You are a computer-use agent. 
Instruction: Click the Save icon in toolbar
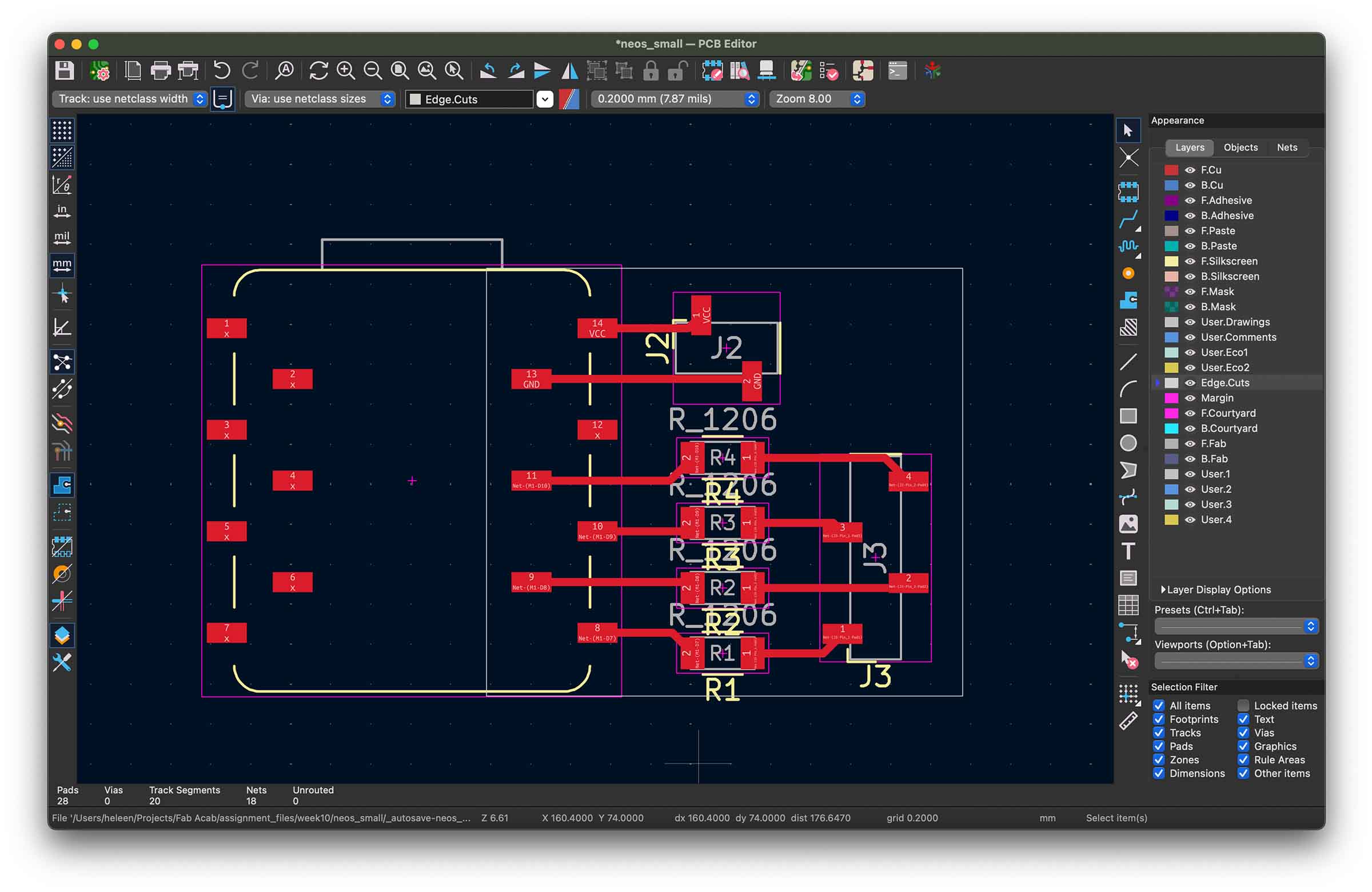(64, 71)
